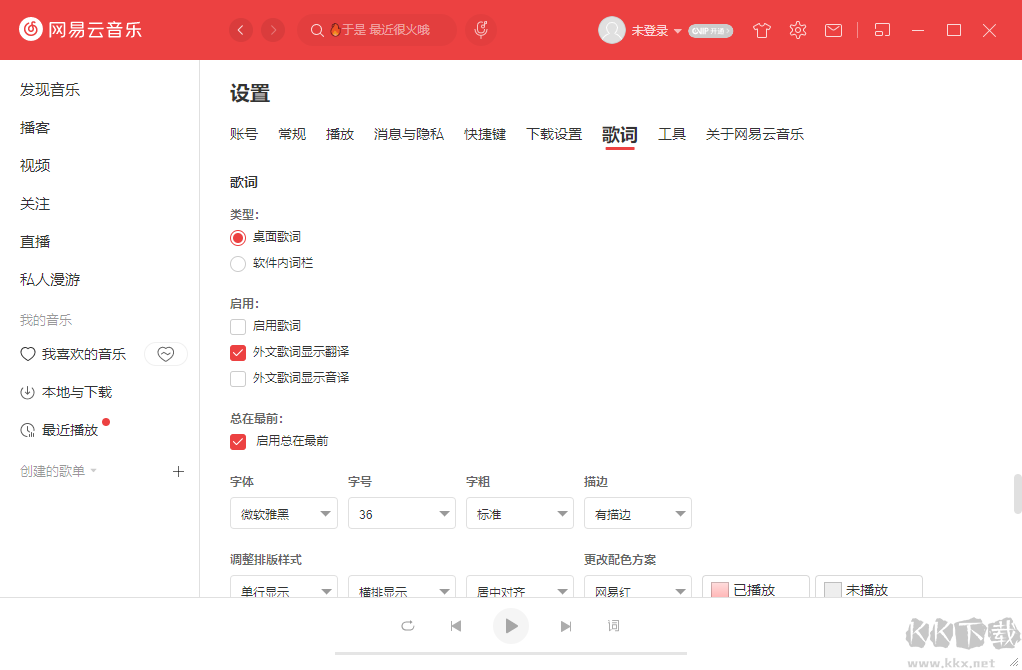Open the font dropdown showing 微软雅黑
This screenshot has width=1022, height=670.
pyautogui.click(x=283, y=513)
